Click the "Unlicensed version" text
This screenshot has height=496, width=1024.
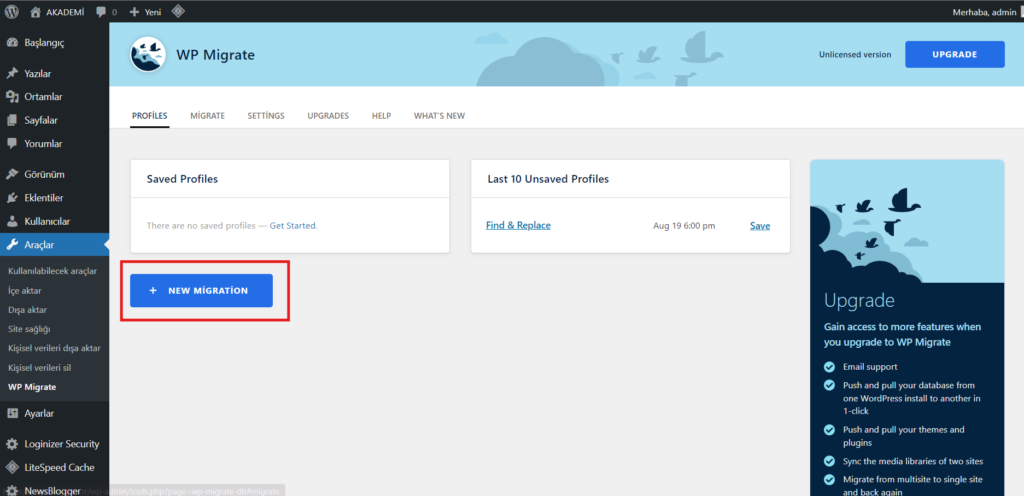pos(855,55)
